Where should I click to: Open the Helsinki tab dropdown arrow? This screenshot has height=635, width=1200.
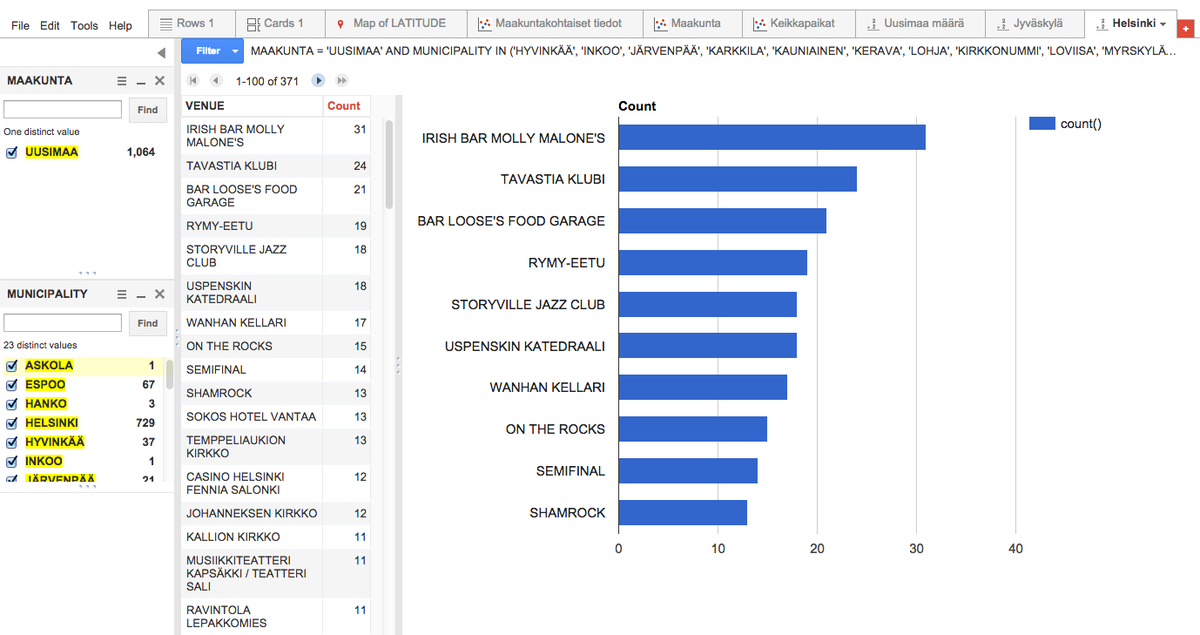(x=1163, y=24)
